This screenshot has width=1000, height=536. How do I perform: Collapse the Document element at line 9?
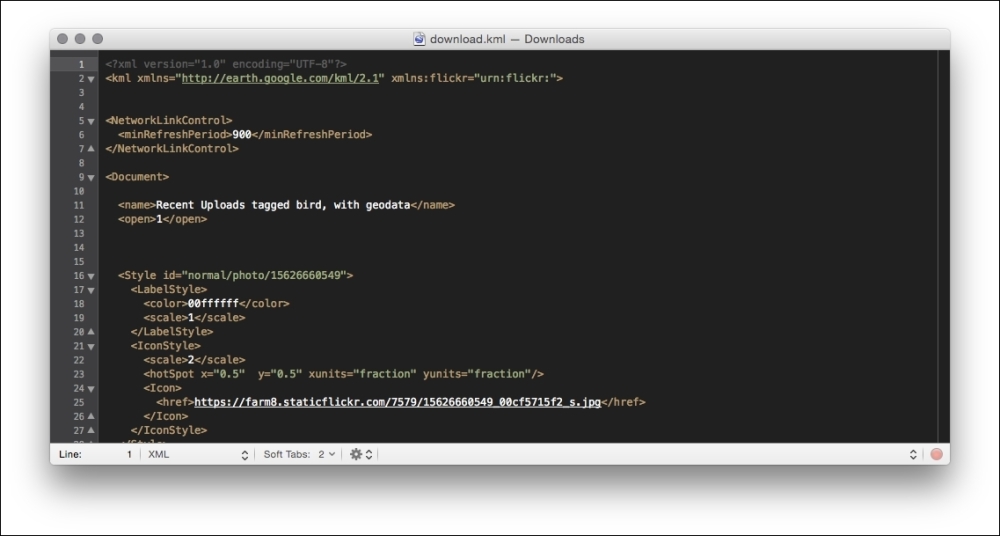click(91, 177)
